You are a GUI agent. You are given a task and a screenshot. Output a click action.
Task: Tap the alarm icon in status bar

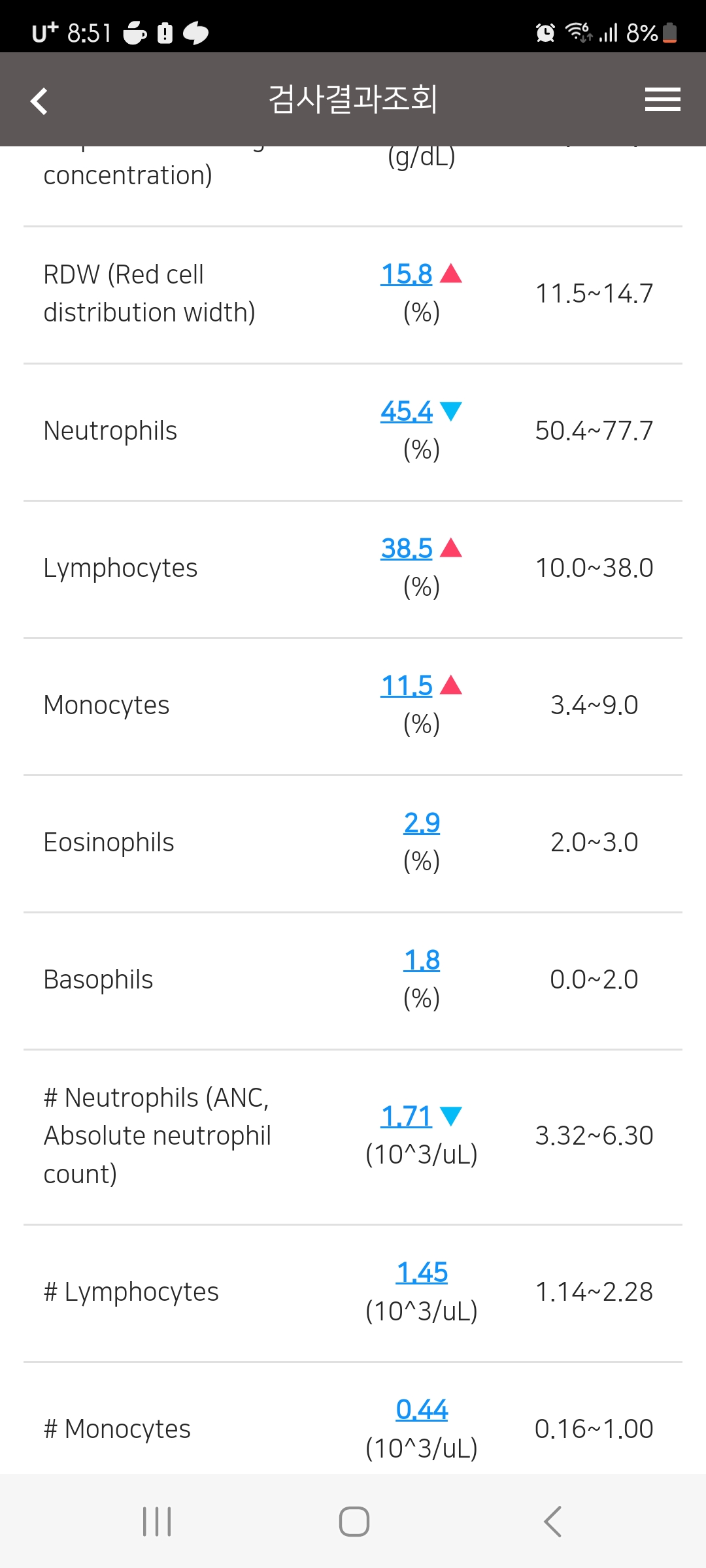(545, 32)
